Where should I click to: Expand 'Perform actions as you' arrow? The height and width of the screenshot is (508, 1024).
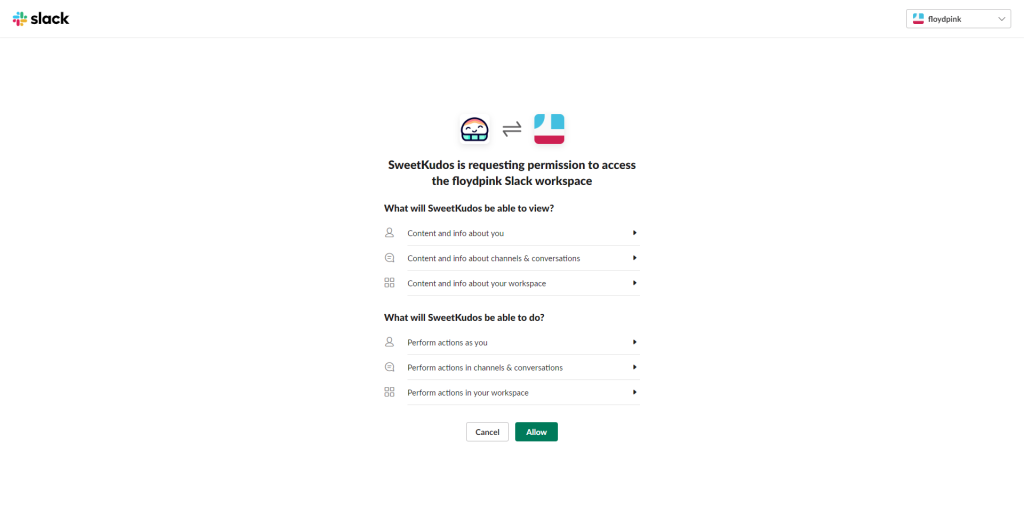tap(635, 342)
